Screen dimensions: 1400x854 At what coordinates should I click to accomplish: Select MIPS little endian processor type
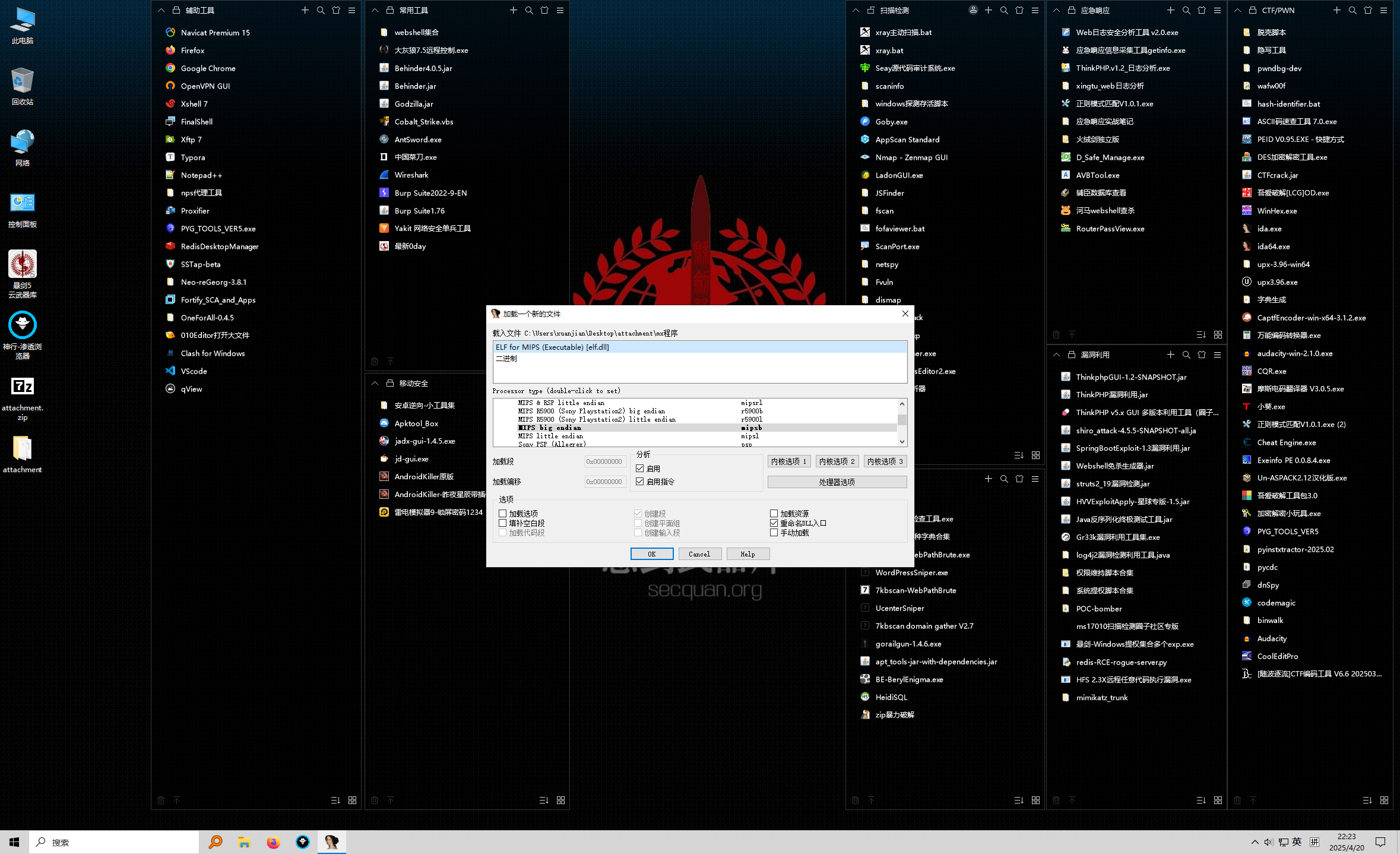pyautogui.click(x=550, y=436)
